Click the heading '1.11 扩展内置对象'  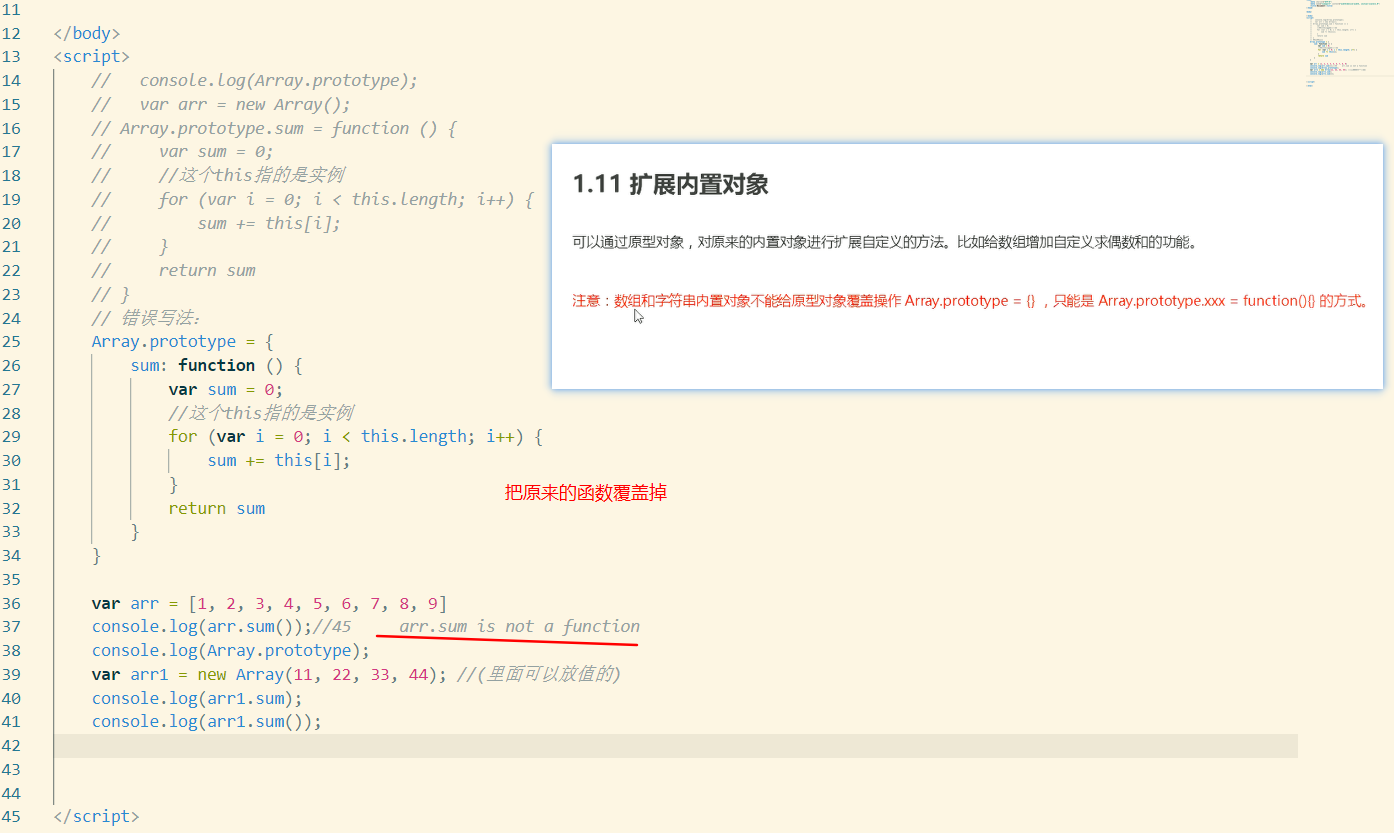(x=670, y=185)
